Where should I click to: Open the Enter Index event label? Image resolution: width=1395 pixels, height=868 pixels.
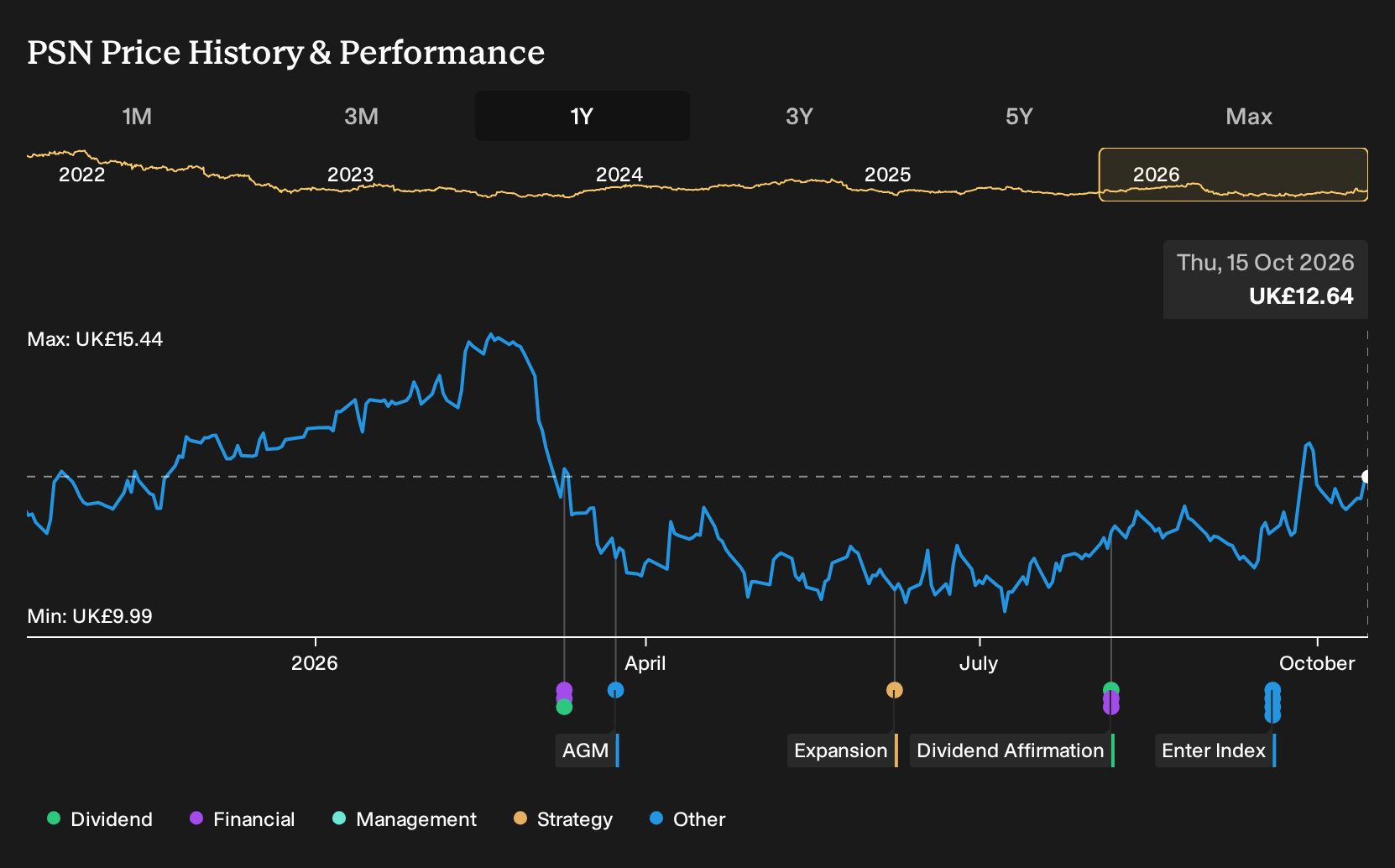pyautogui.click(x=1215, y=750)
